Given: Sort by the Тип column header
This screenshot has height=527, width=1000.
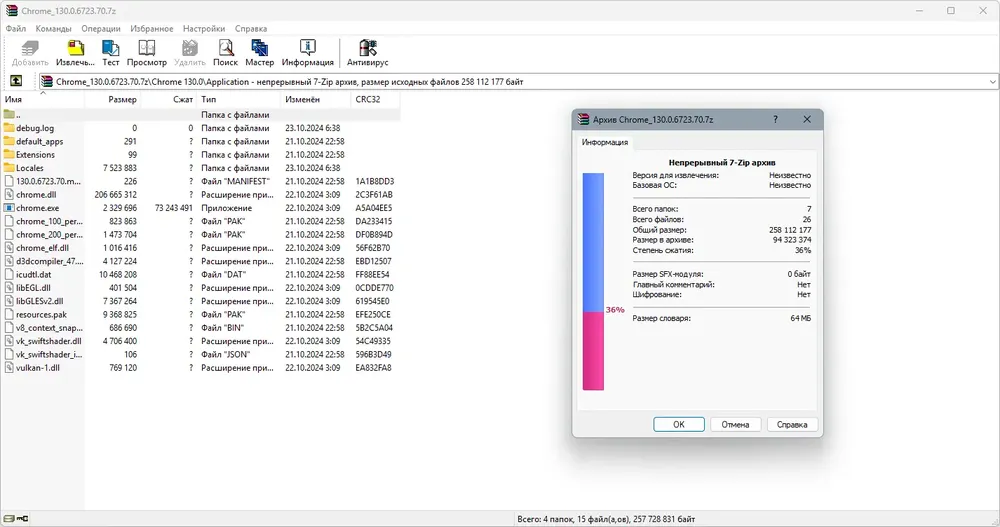Looking at the screenshot, I should tap(239, 100).
